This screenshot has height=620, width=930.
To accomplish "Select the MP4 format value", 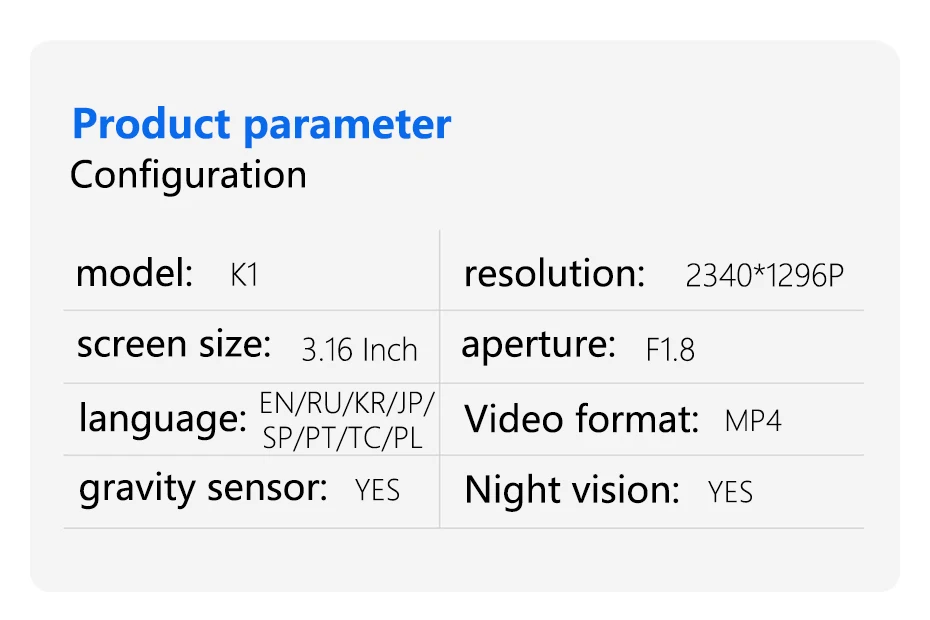I will 753,420.
